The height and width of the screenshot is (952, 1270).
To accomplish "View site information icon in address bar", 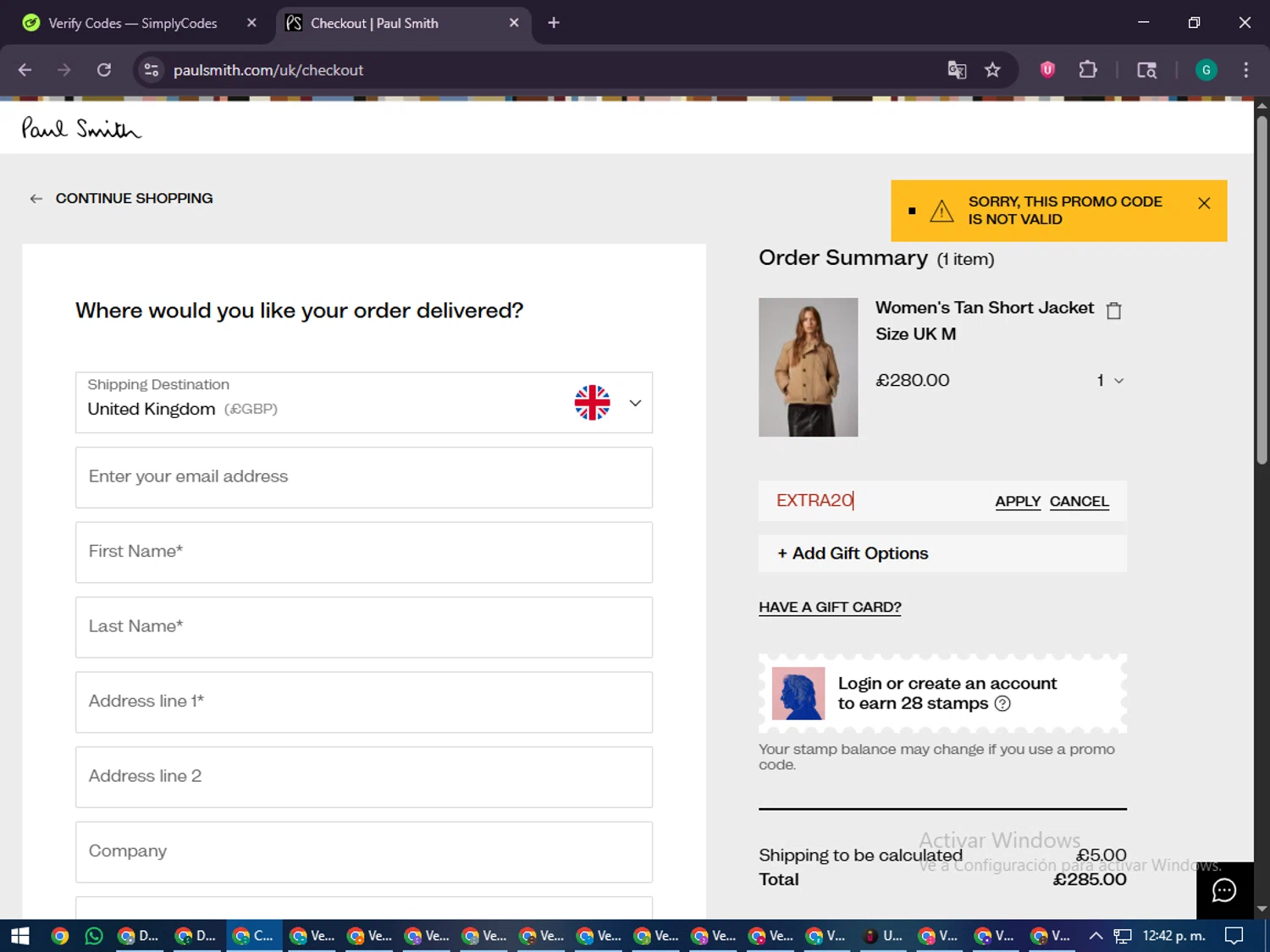I will (152, 69).
